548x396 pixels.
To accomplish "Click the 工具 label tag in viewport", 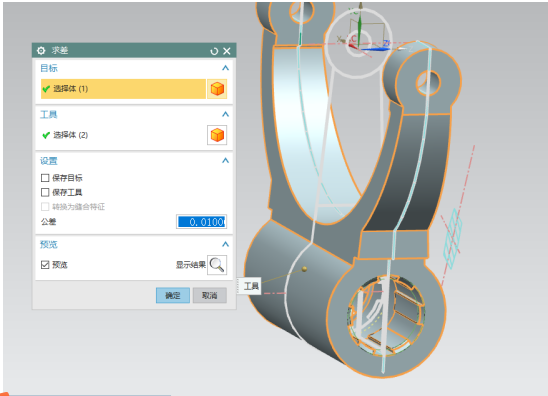I will [250, 286].
